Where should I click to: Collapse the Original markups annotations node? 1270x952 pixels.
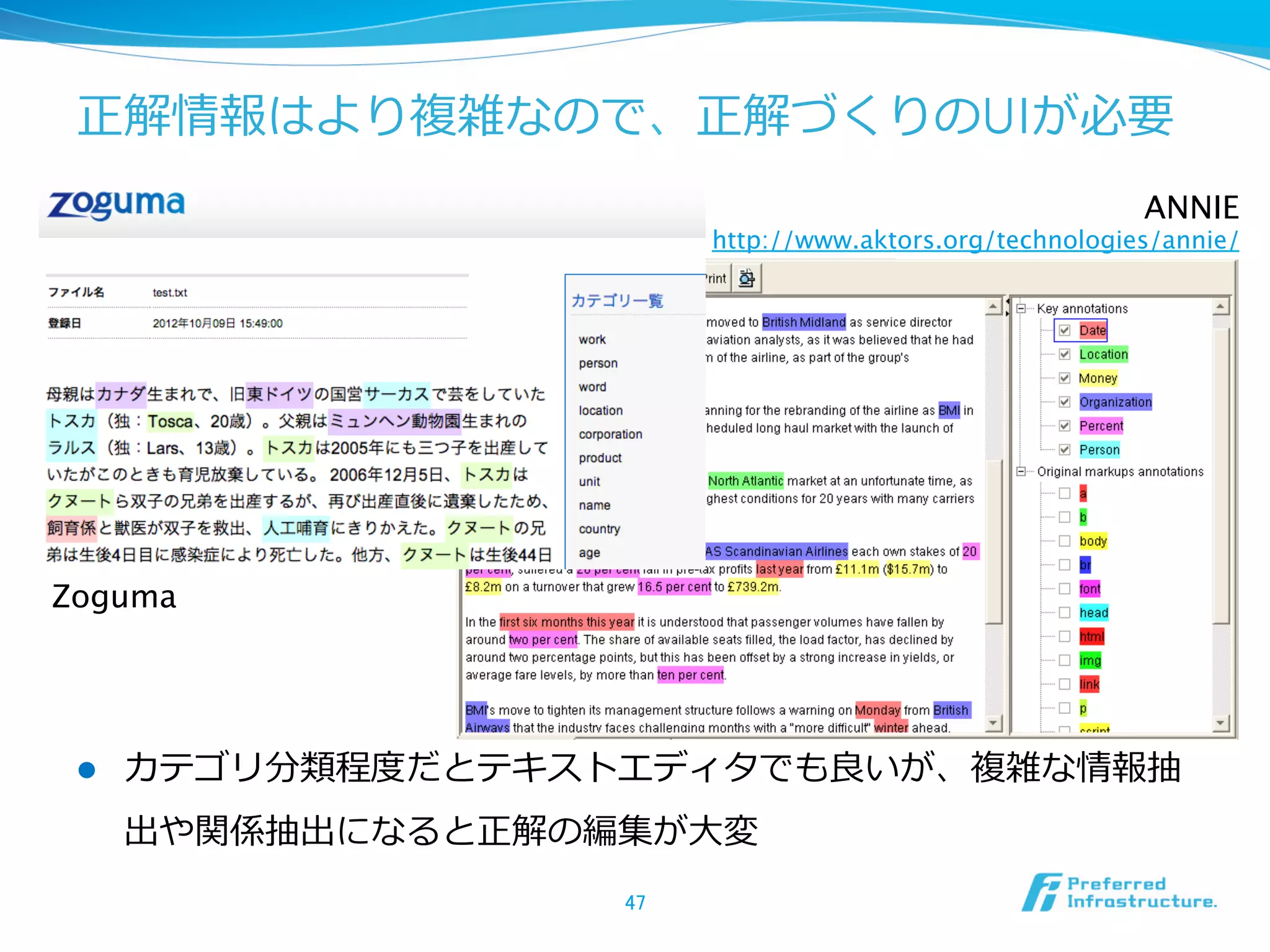(x=1021, y=472)
